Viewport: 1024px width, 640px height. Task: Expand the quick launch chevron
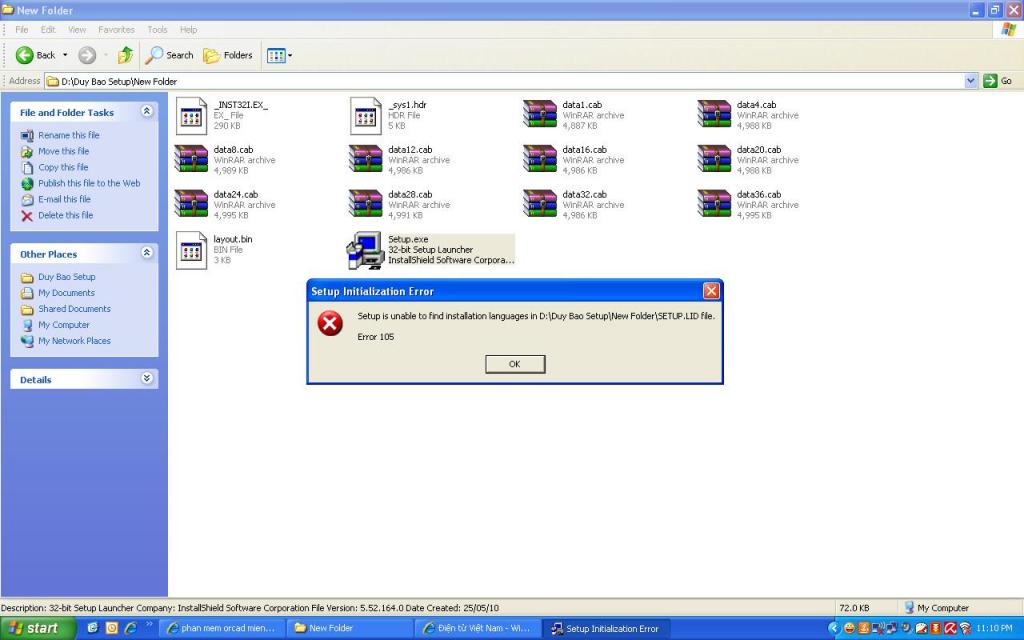[x=149, y=624]
